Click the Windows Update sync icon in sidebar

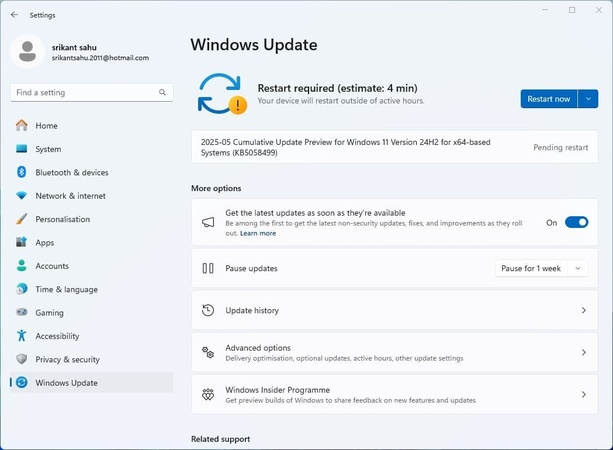tap(22, 382)
